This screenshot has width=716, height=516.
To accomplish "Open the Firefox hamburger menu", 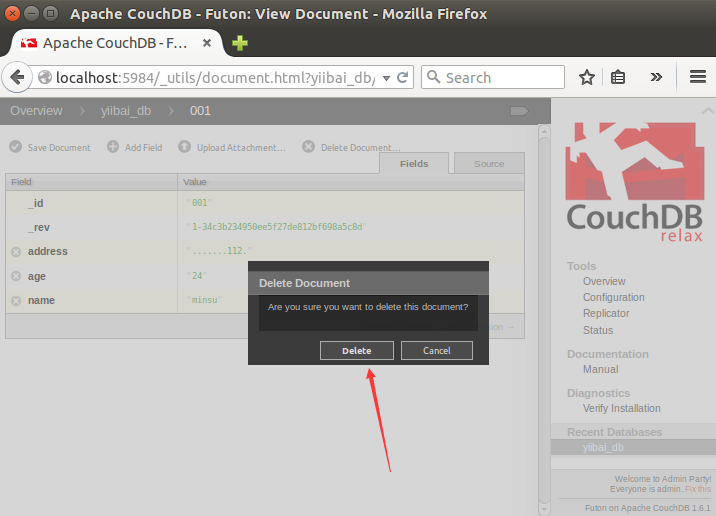I will click(698, 77).
